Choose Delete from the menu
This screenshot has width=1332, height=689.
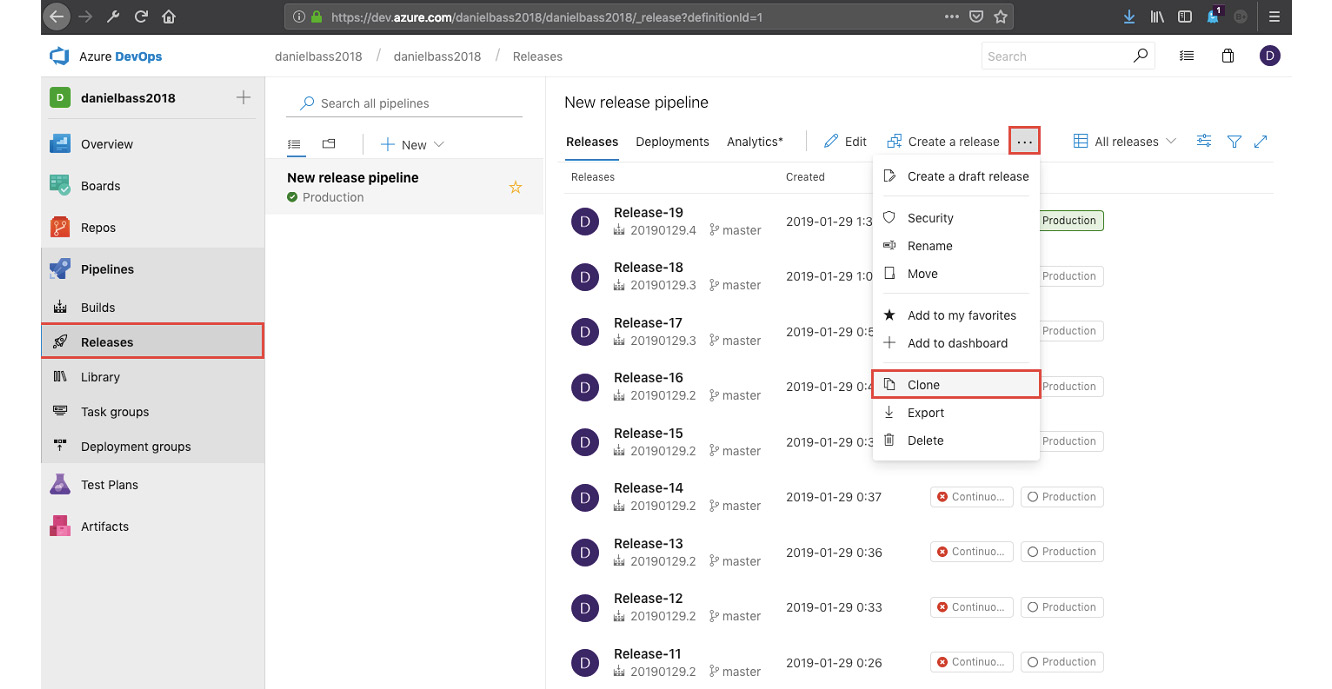click(956, 441)
